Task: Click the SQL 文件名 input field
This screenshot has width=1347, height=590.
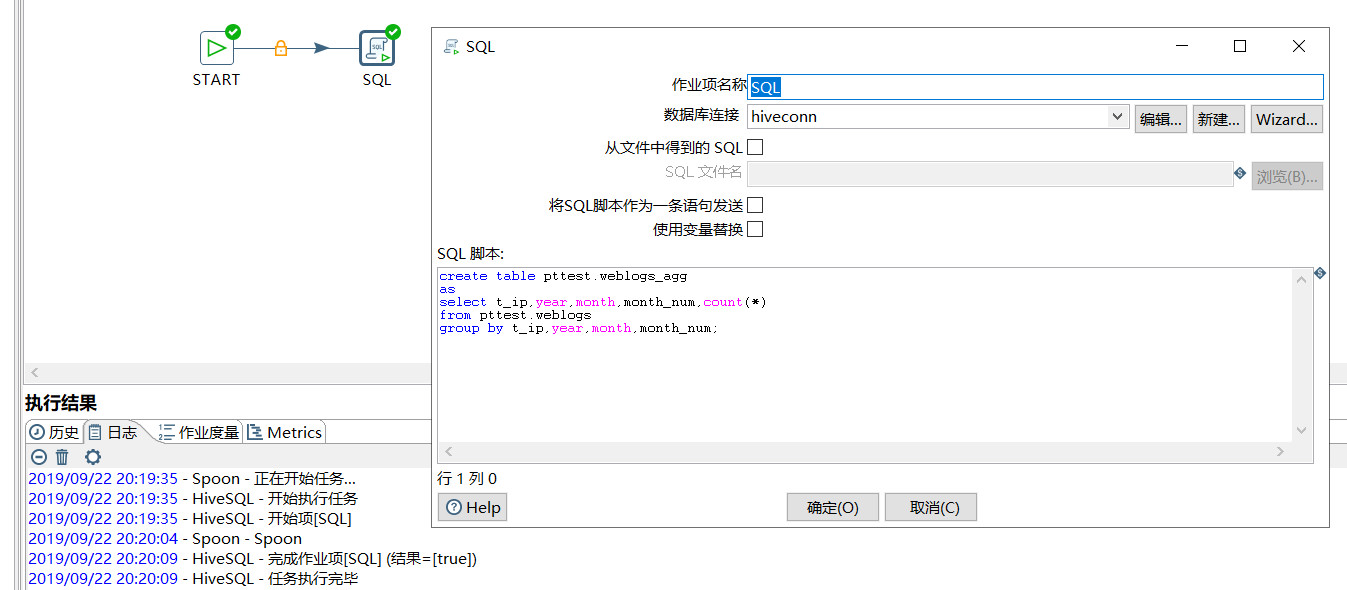Action: click(x=990, y=174)
